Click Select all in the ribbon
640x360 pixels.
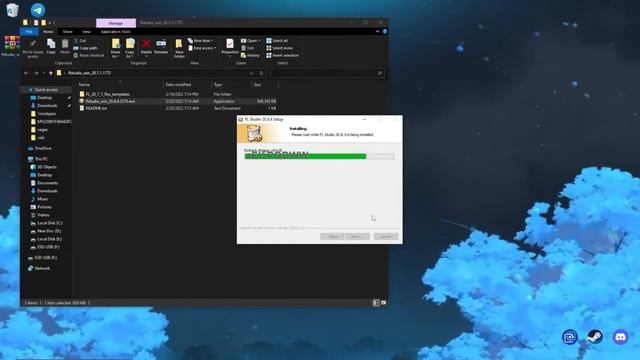(277, 41)
